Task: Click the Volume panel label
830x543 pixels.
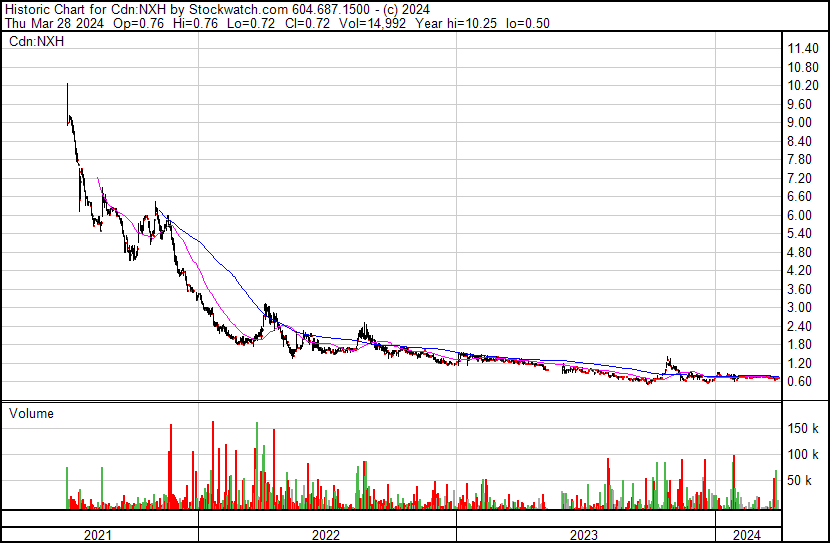Action: pos(31,413)
